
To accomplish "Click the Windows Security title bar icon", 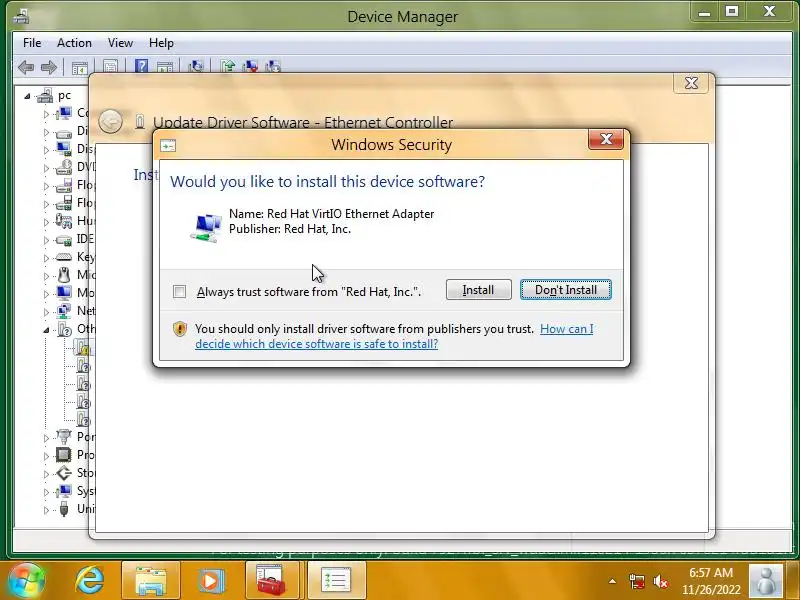I will (x=168, y=146).
